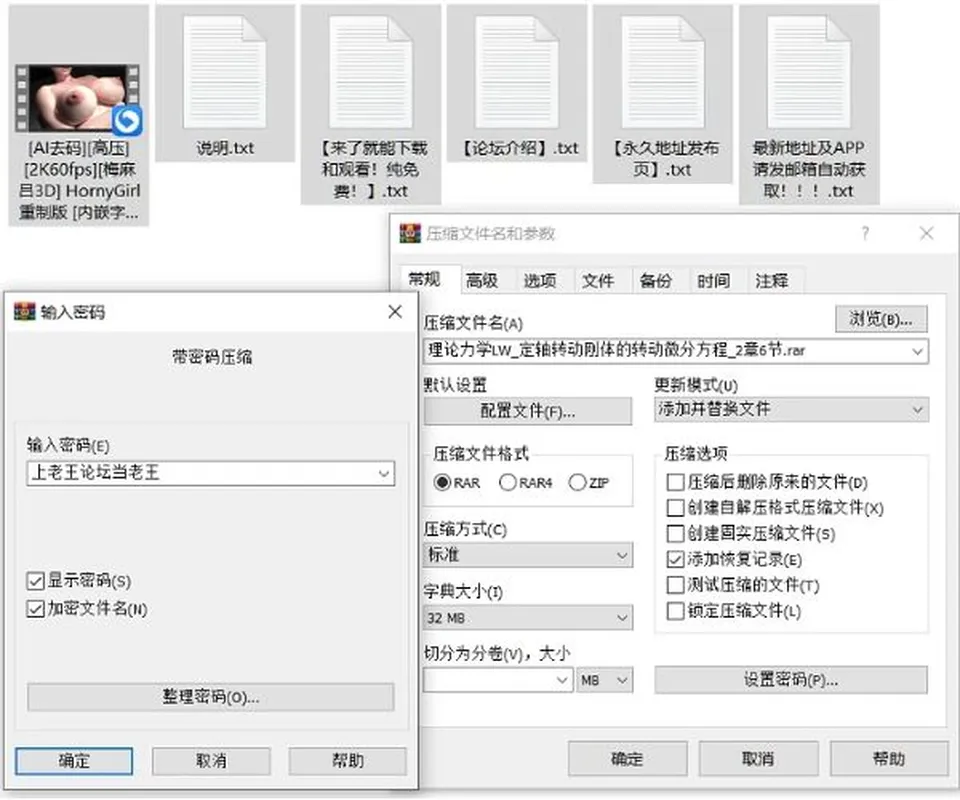960x800 pixels.
Task: Open the 注释 tab
Action: [x=771, y=281]
